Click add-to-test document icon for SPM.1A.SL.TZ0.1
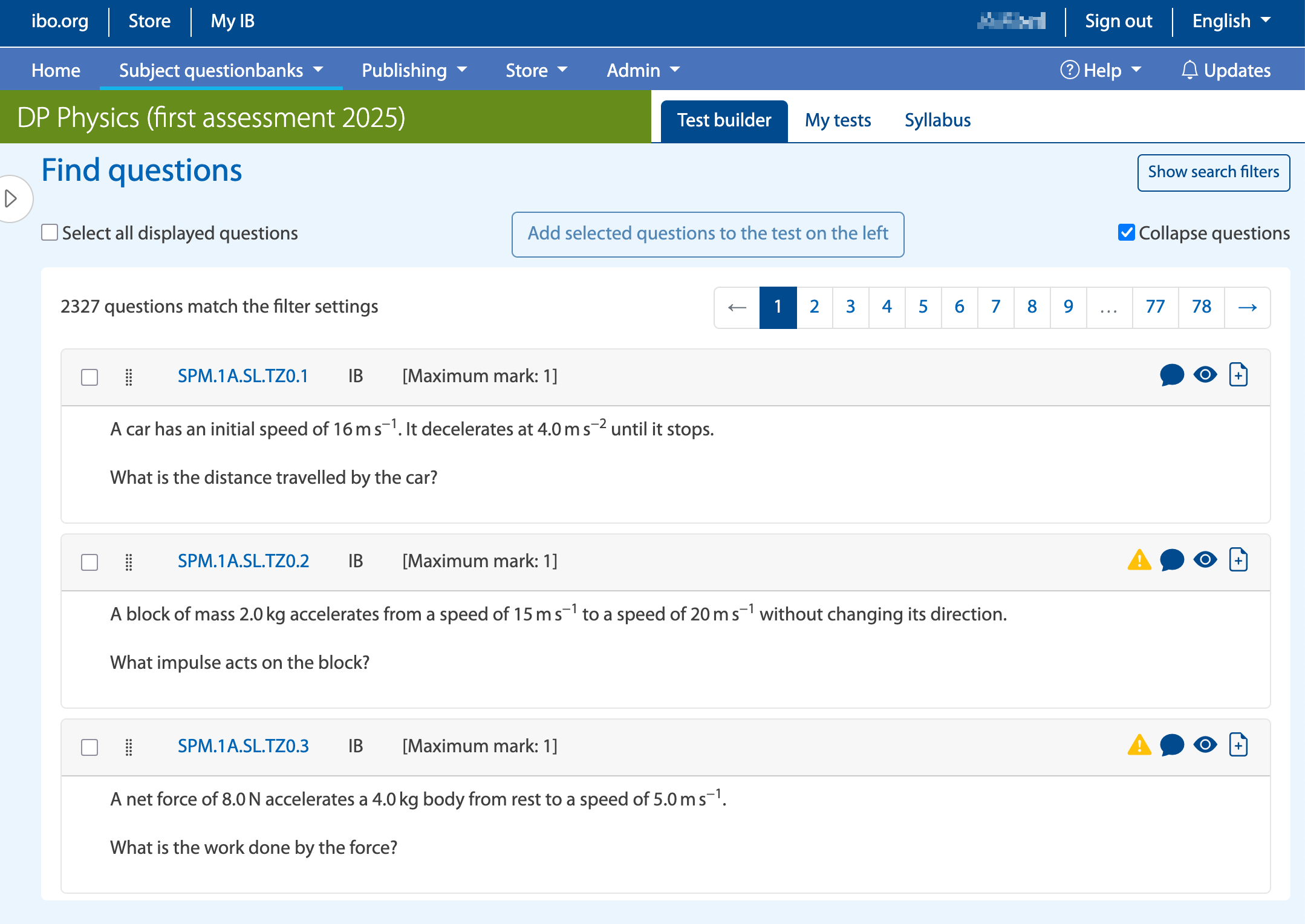1305x924 pixels. (1238, 375)
